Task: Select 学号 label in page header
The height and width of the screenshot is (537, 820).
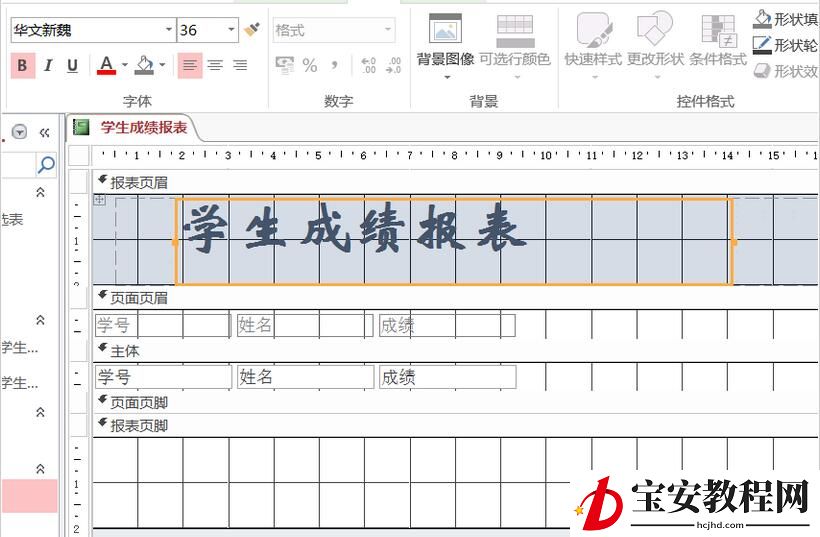Action: [163, 325]
